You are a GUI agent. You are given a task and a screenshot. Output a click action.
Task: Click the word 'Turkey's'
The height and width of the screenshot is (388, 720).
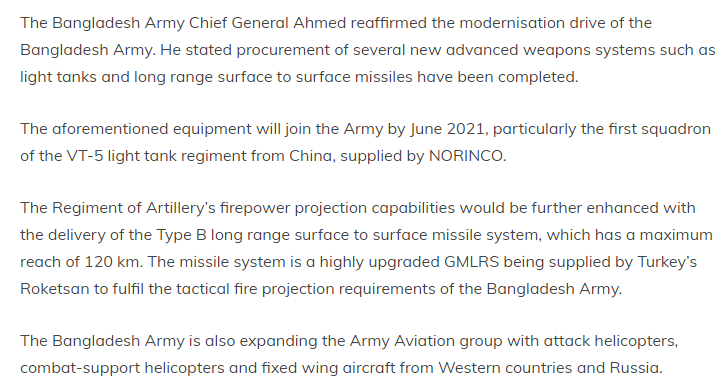[x=667, y=262]
